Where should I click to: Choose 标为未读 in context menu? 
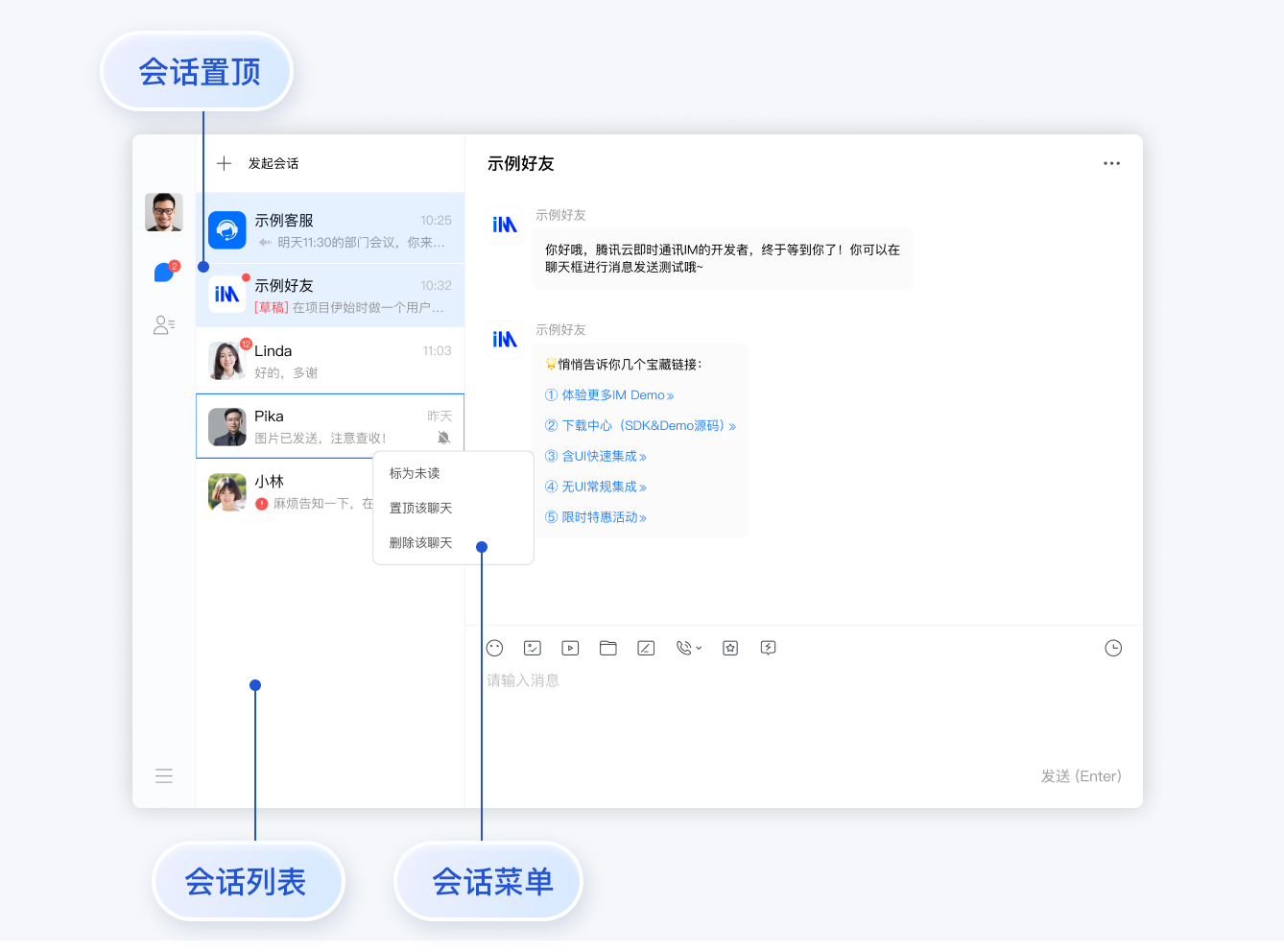pos(415,473)
